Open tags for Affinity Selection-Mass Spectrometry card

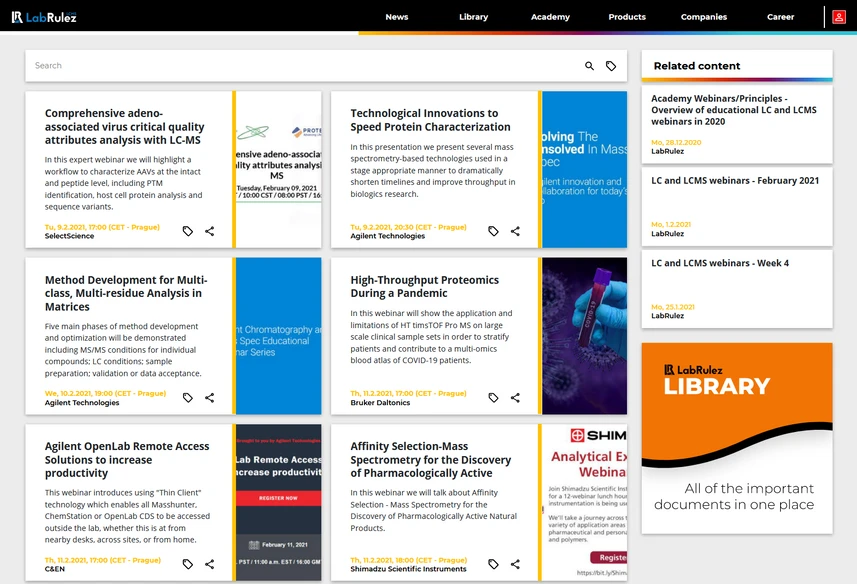coord(493,564)
